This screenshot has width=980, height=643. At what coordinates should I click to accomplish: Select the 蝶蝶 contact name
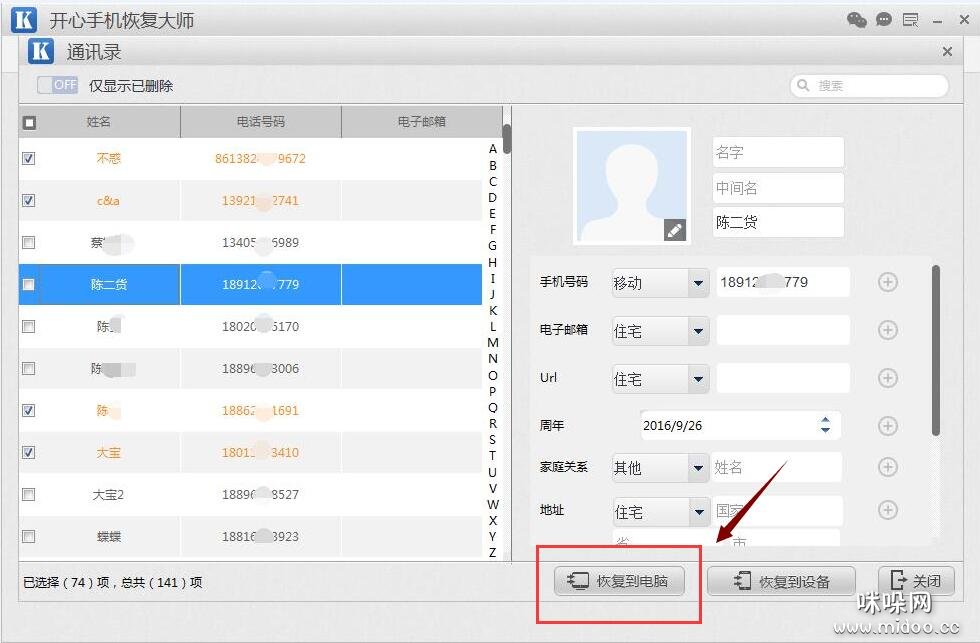click(x=109, y=537)
